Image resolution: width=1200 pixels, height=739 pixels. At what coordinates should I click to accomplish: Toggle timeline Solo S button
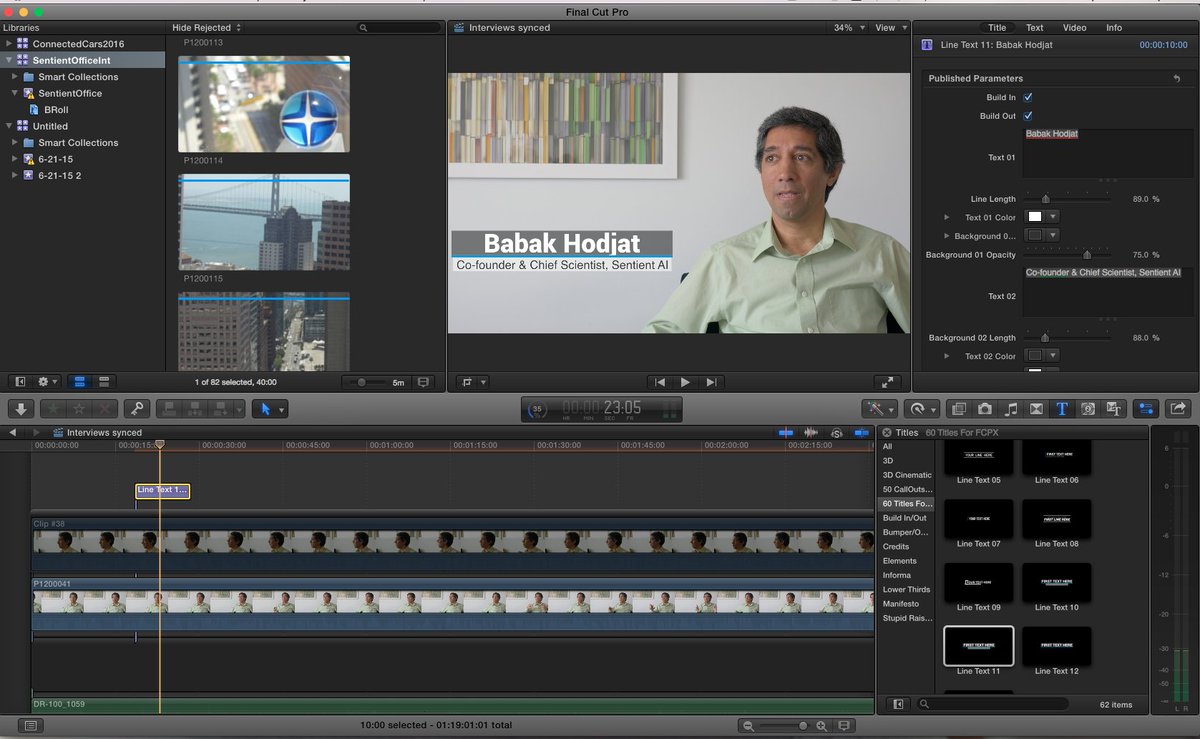[x=837, y=433]
